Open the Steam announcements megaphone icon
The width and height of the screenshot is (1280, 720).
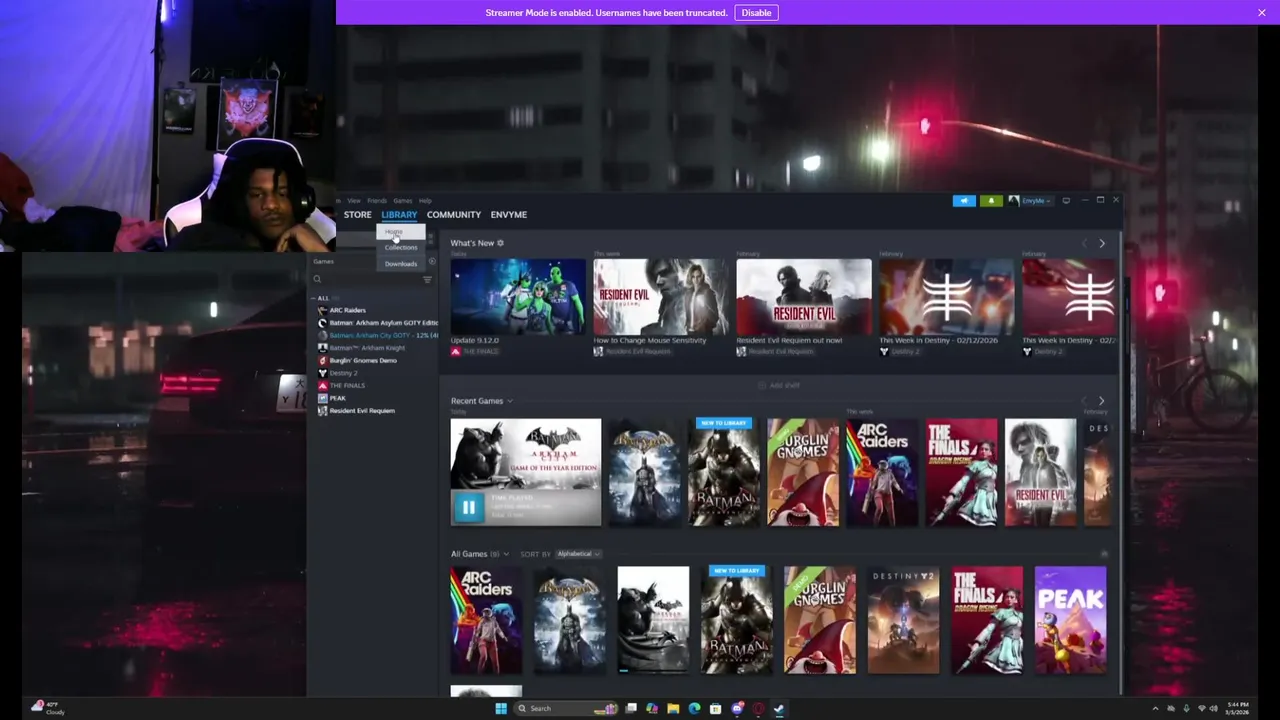coord(964,201)
